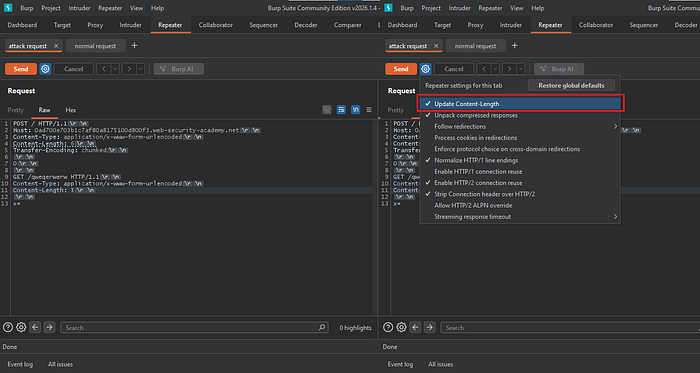Click previous match arrow in left search bar
Image resolution: width=700 pixels, height=373 pixels.
[x=35, y=327]
